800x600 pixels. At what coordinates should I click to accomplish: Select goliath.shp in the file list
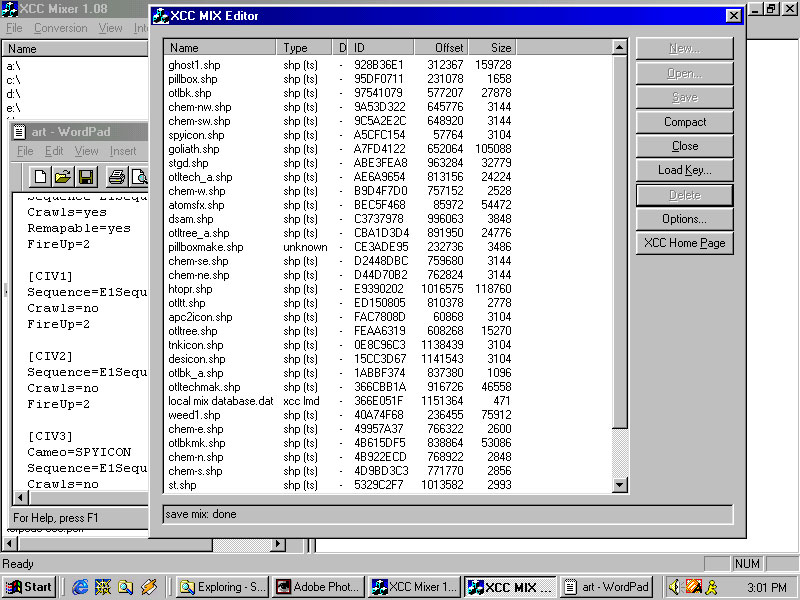tap(194, 149)
